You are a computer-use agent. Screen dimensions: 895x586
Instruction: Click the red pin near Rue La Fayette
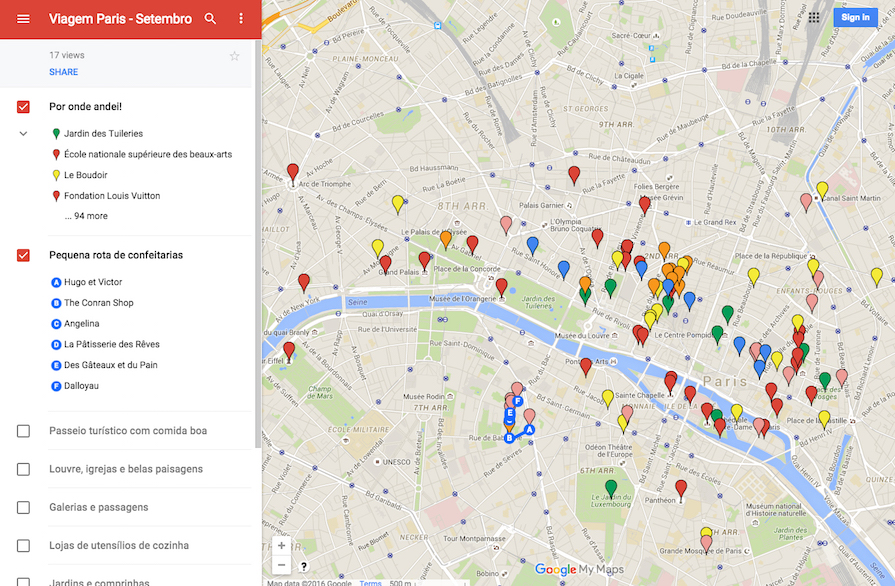(574, 176)
